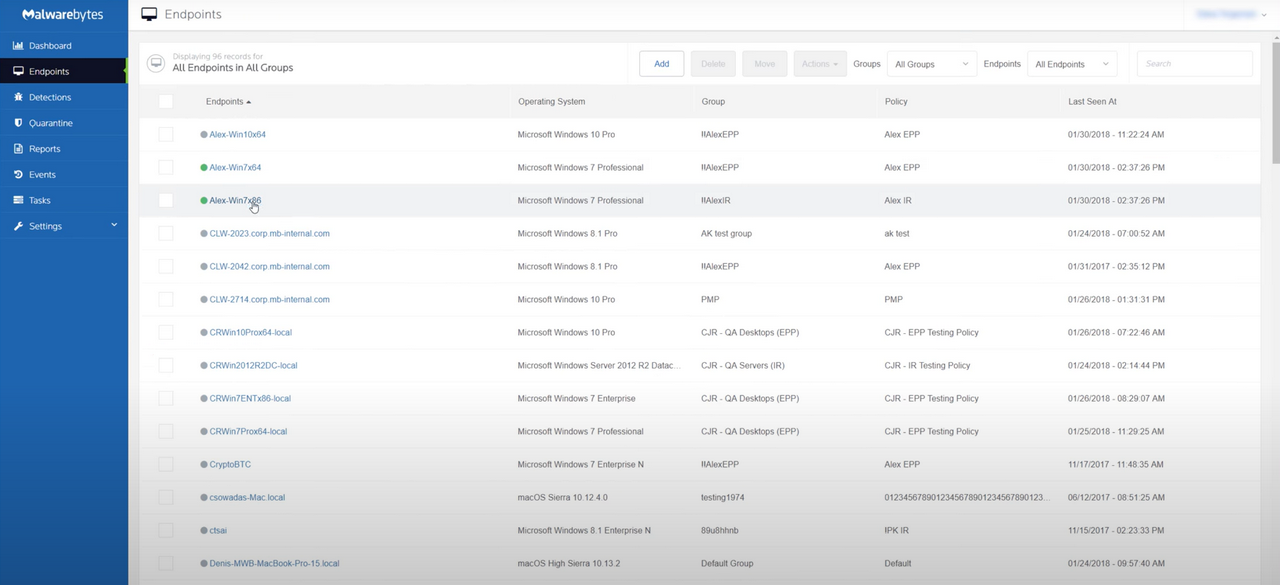
Task: Open the All Groups dropdown
Action: click(930, 63)
